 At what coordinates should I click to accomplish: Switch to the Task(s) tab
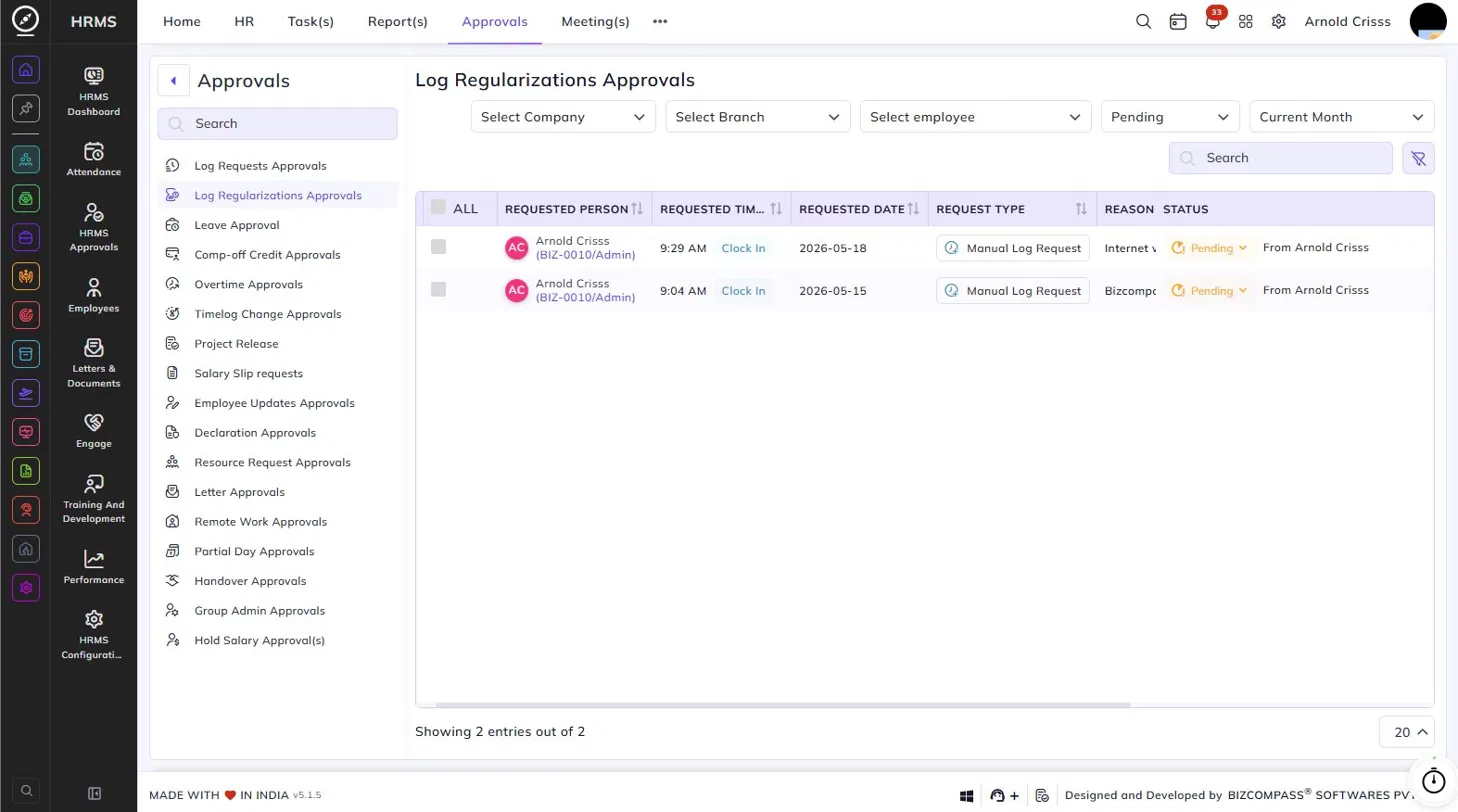(311, 21)
